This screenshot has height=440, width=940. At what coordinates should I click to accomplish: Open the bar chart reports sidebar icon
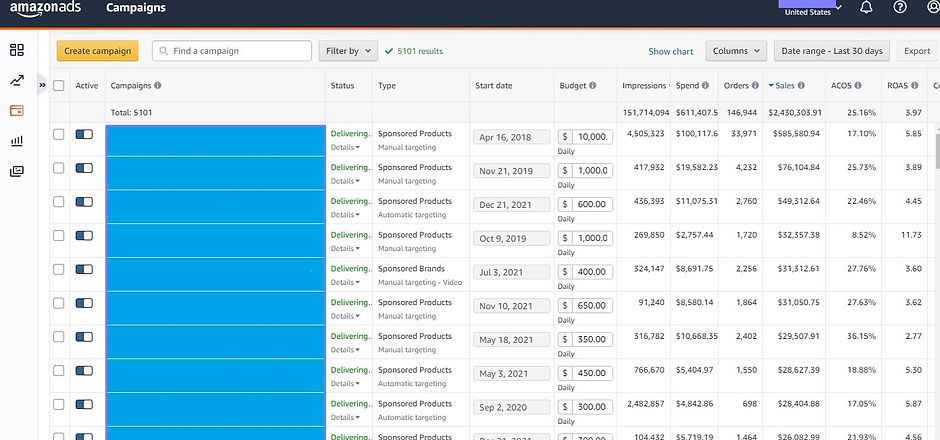tap(17, 141)
